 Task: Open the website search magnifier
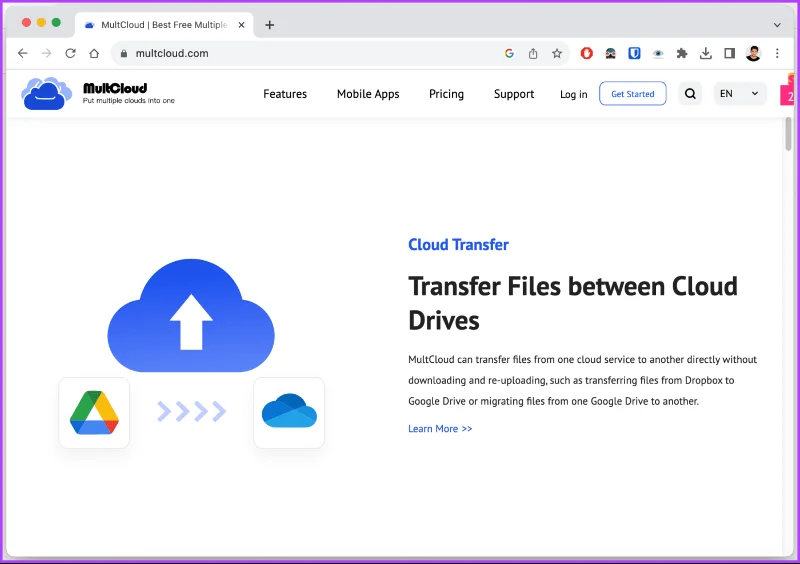coord(690,93)
